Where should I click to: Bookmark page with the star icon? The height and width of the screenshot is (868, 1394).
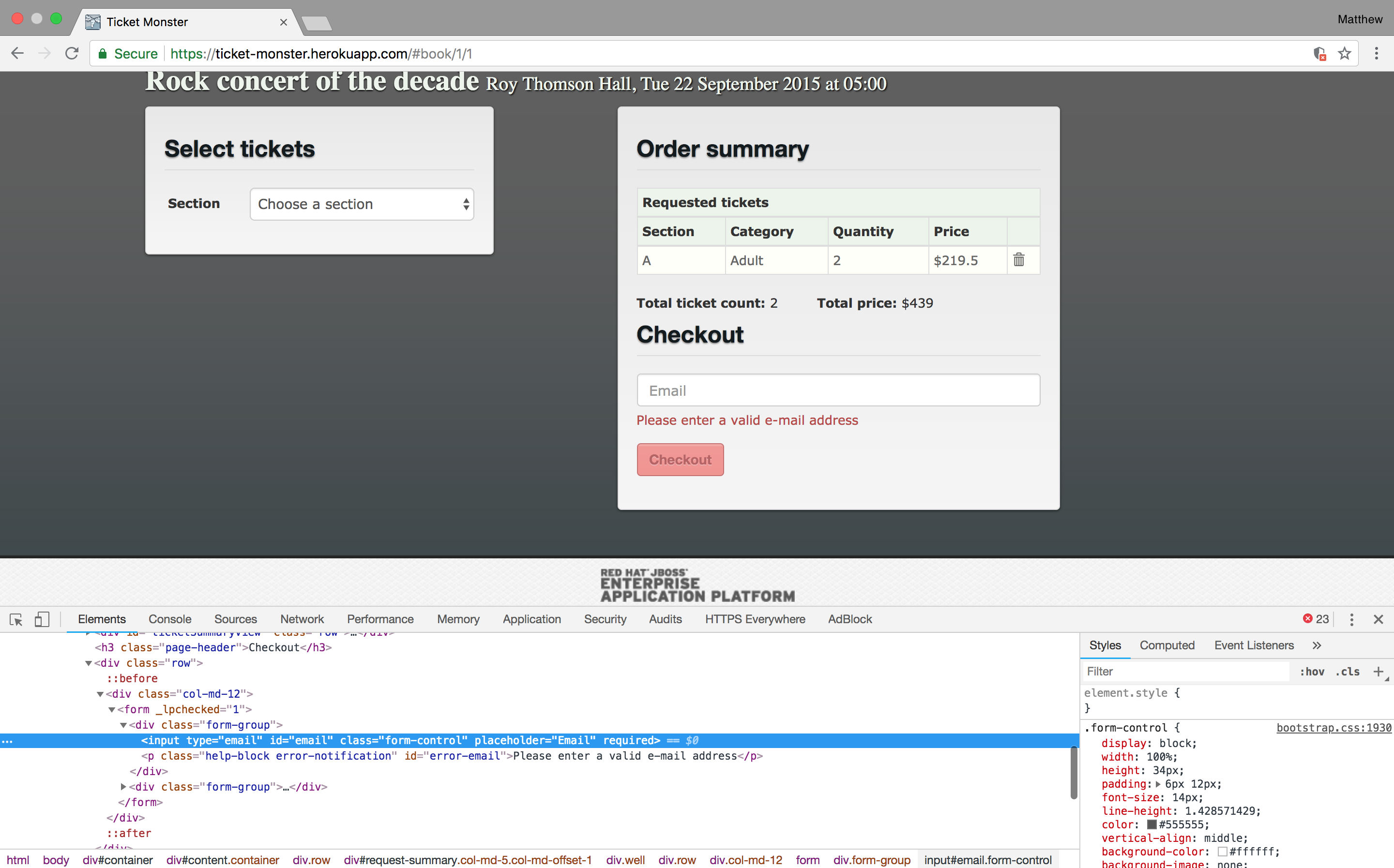pyautogui.click(x=1344, y=54)
